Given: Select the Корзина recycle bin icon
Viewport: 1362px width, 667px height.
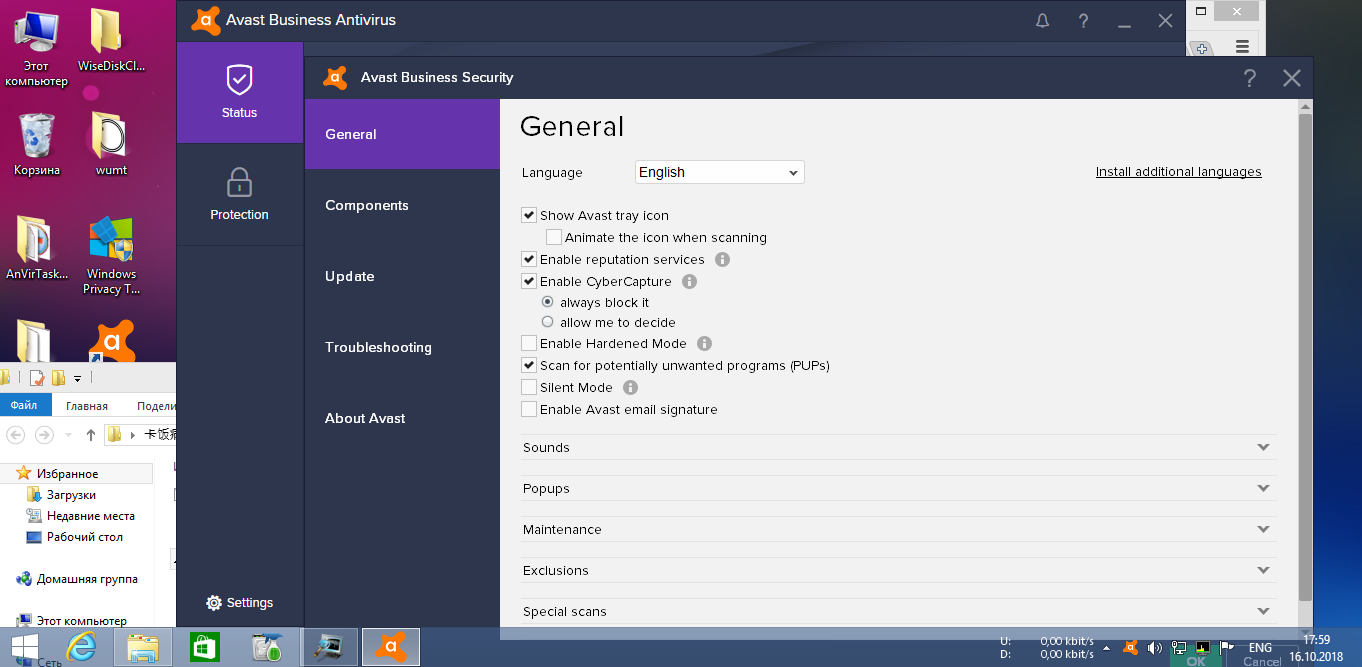Looking at the screenshot, I should click(x=37, y=144).
